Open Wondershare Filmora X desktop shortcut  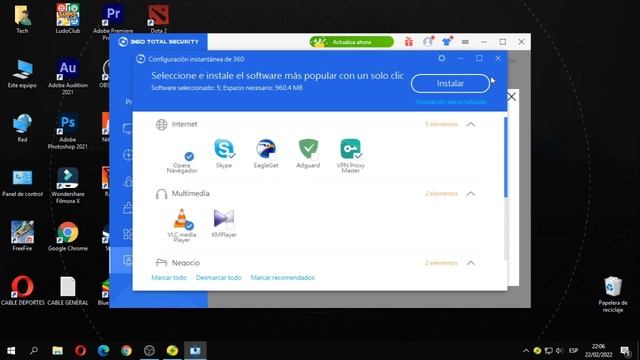68,186
